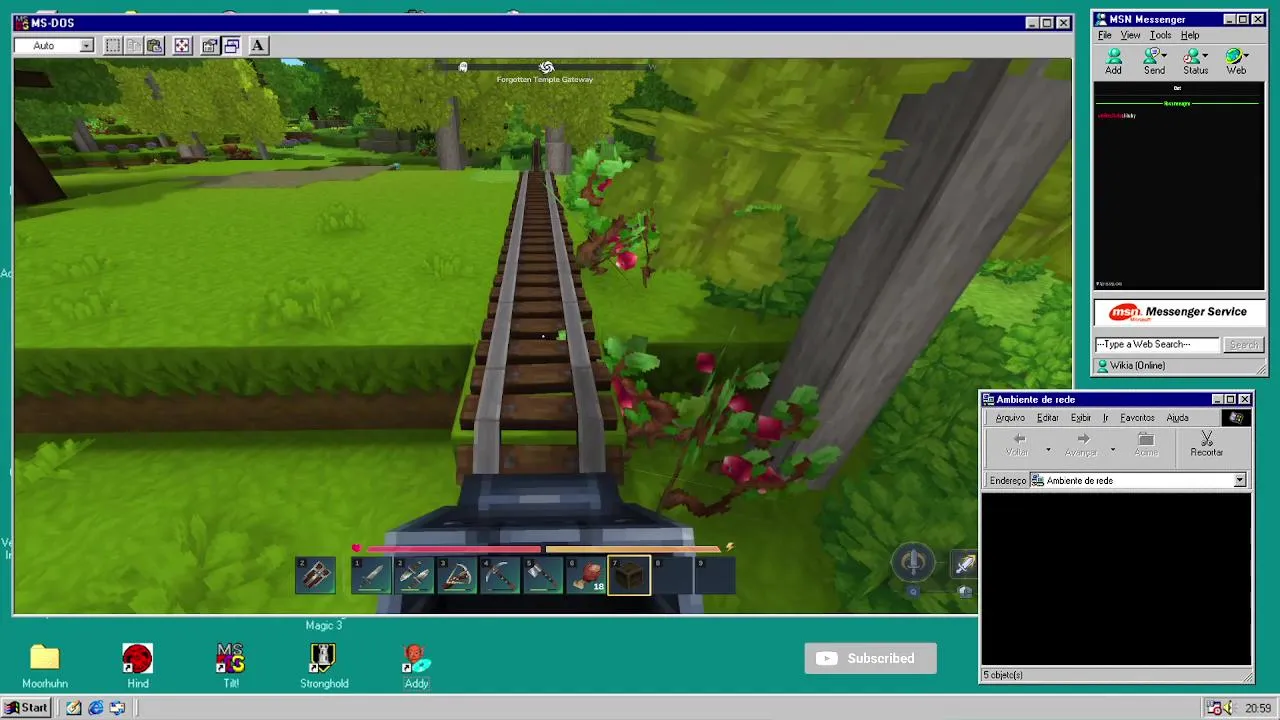1280x720 pixels.
Task: Open View menu in MSN Messenger
Action: [x=1130, y=35]
